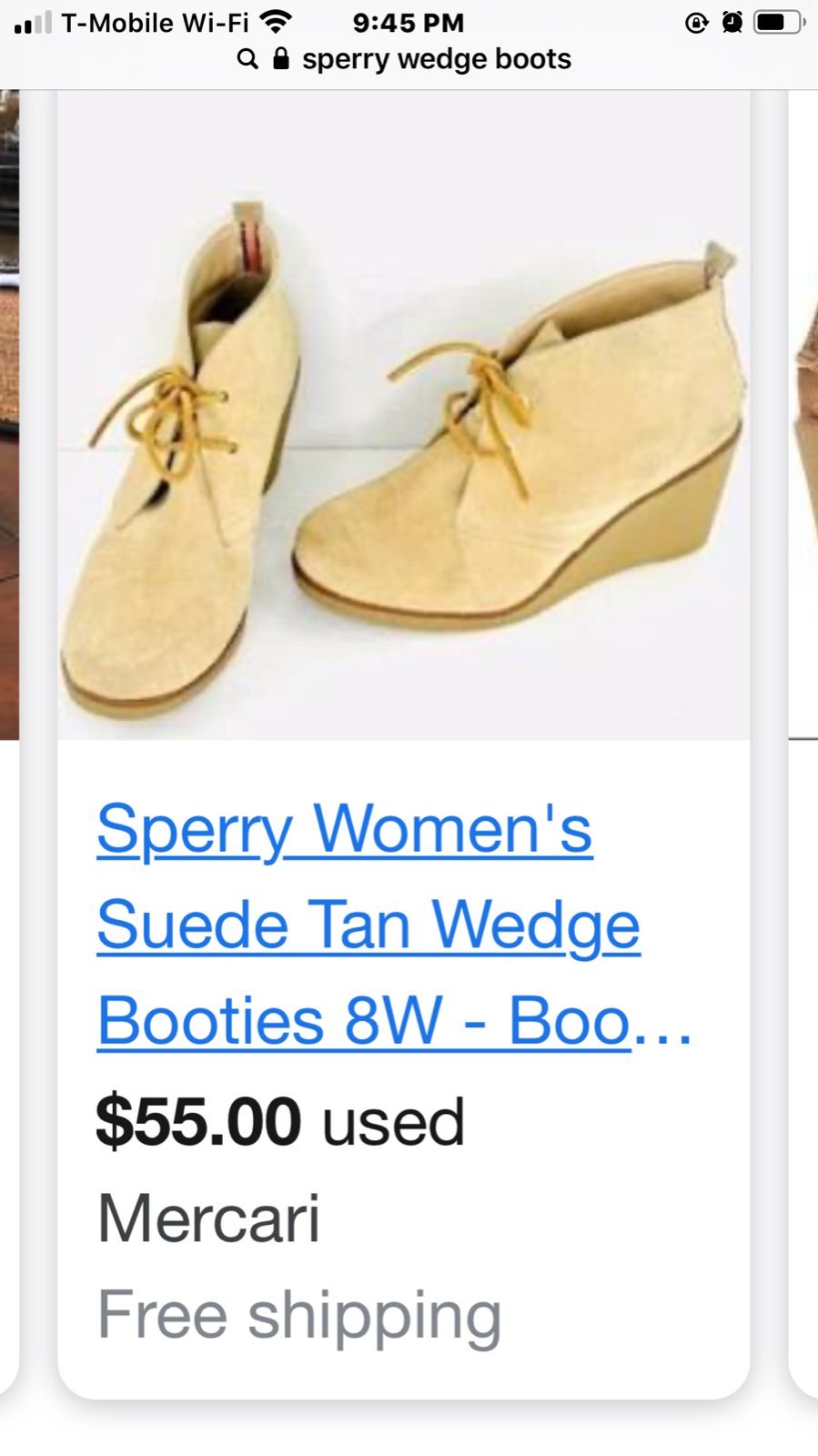Tap the alarm clock status icon
818x1456 pixels.
[732, 22]
